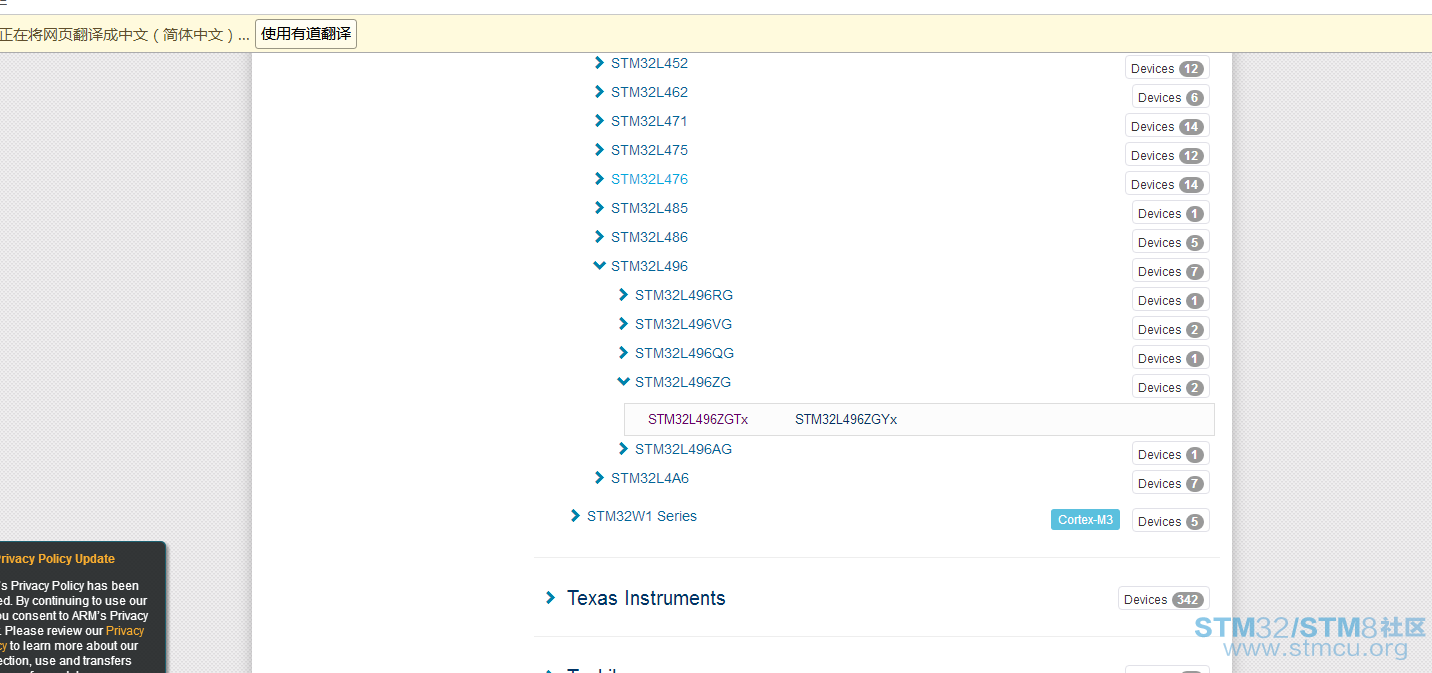This screenshot has width=1432, height=673.
Task: Open the STM32L471 link
Action: (x=649, y=121)
